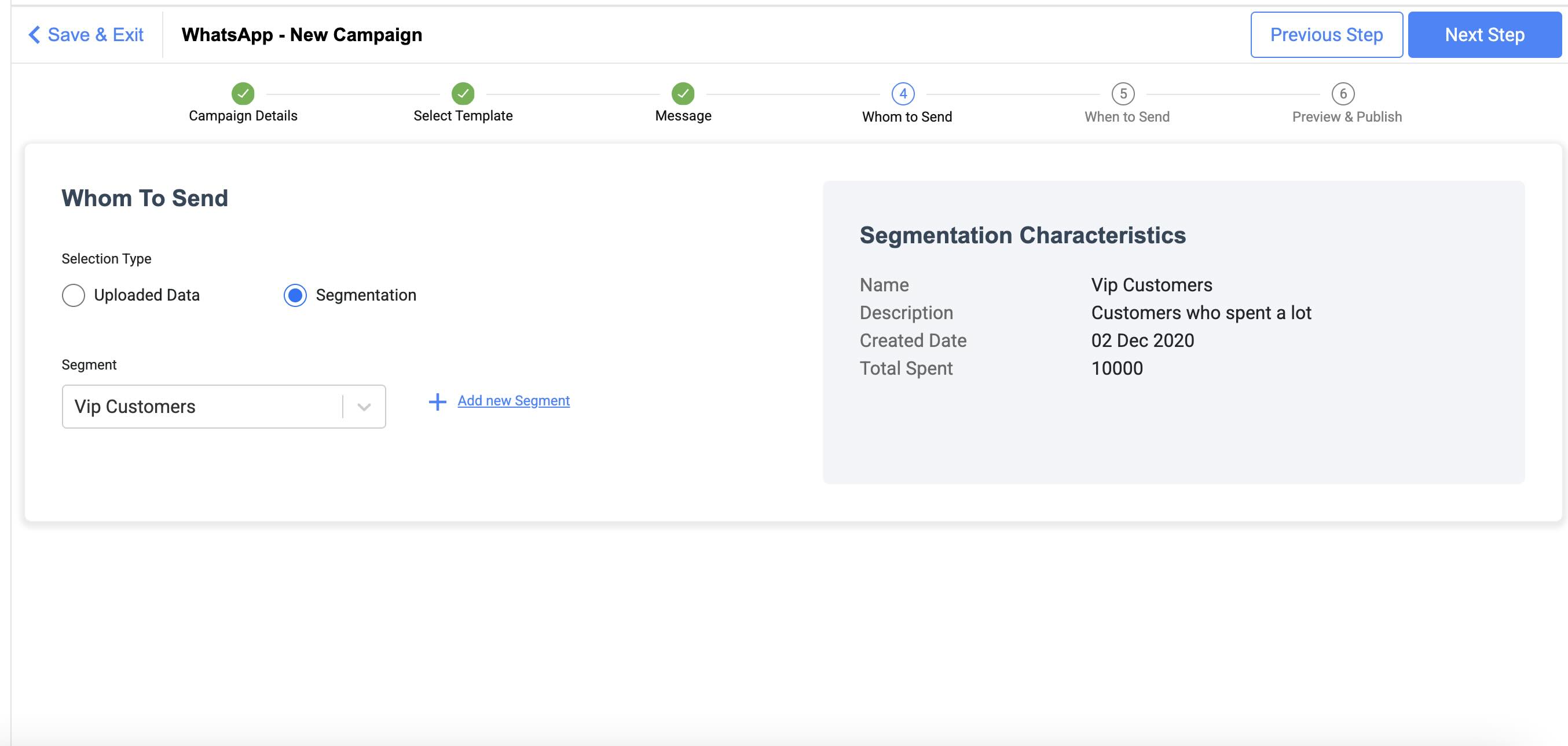
Task: Click the back chevron next to Save & Exit
Action: [35, 35]
